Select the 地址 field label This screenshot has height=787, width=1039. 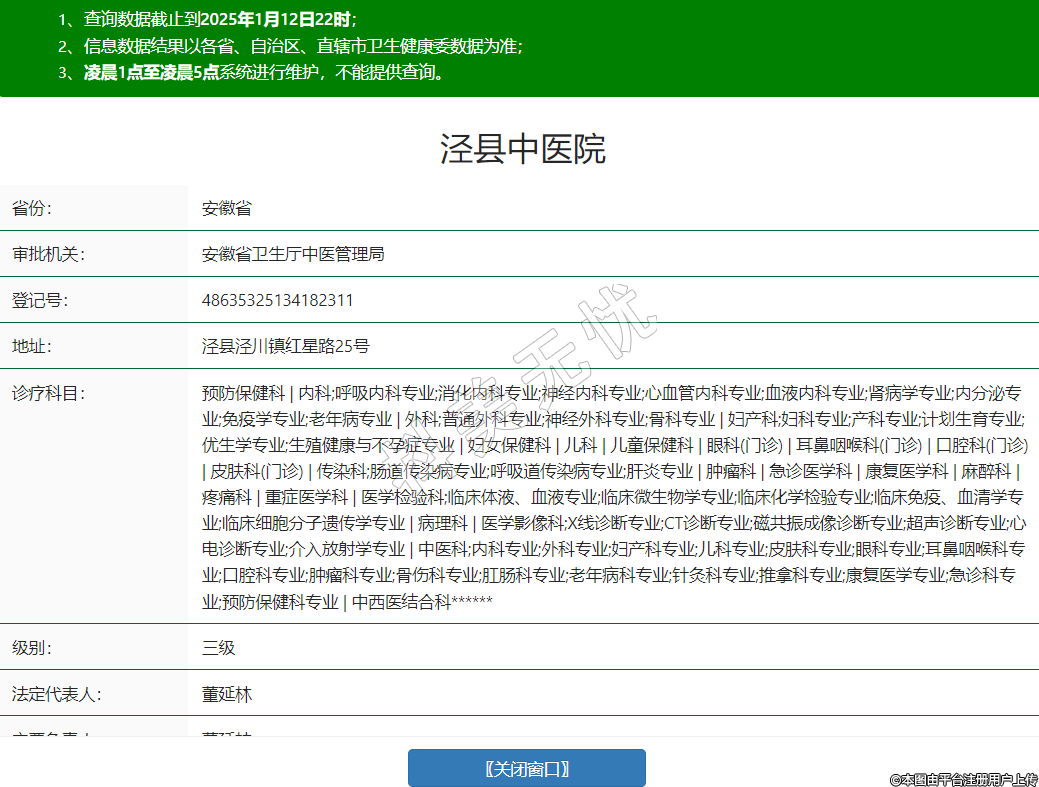(x=32, y=346)
